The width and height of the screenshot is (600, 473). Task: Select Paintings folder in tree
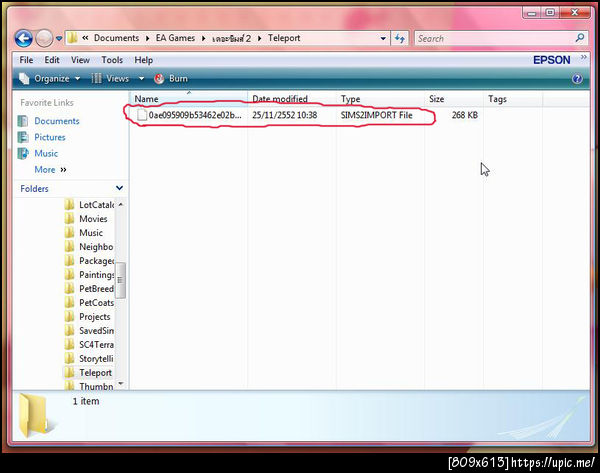point(96,275)
